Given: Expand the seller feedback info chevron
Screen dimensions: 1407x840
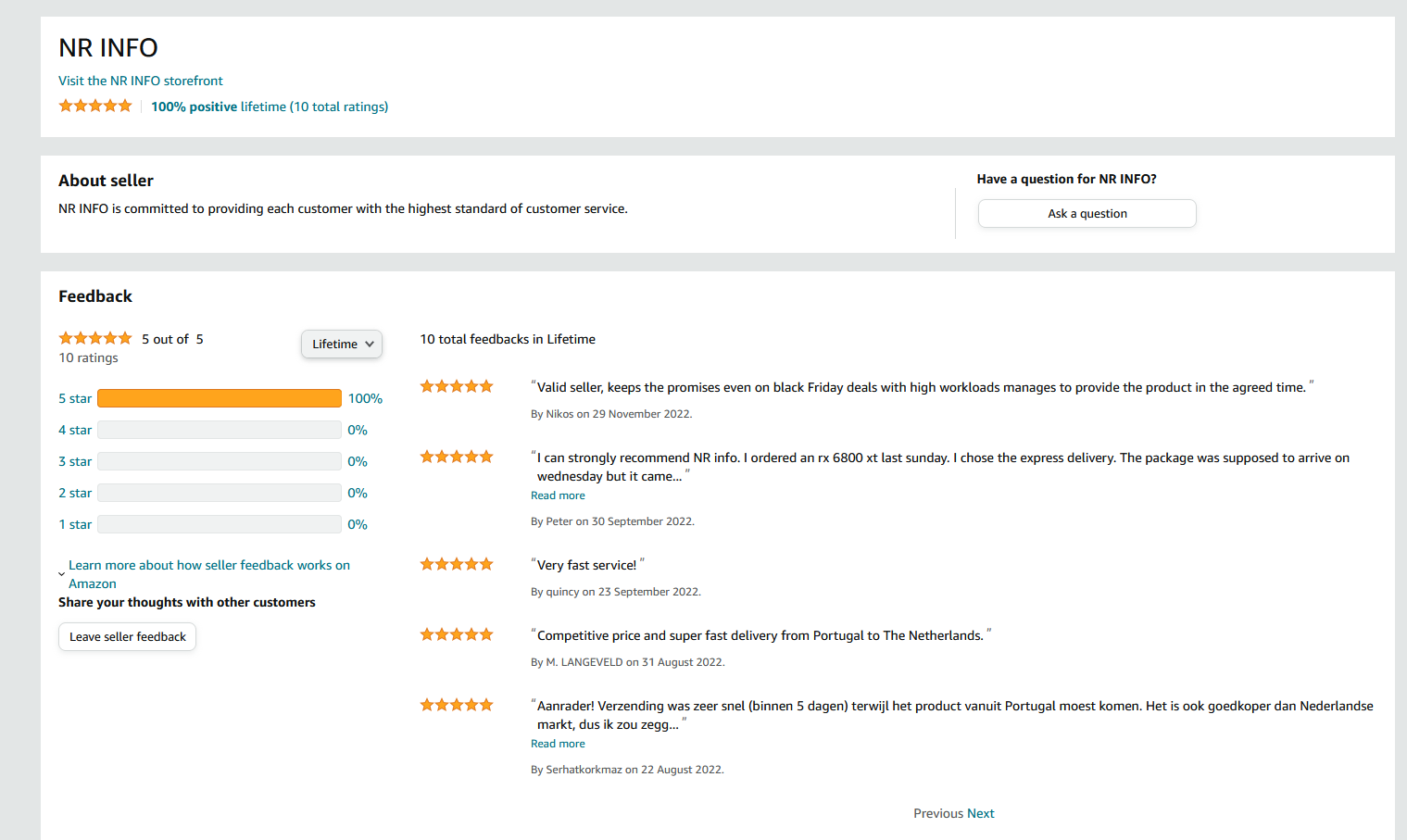Looking at the screenshot, I should [61, 575].
